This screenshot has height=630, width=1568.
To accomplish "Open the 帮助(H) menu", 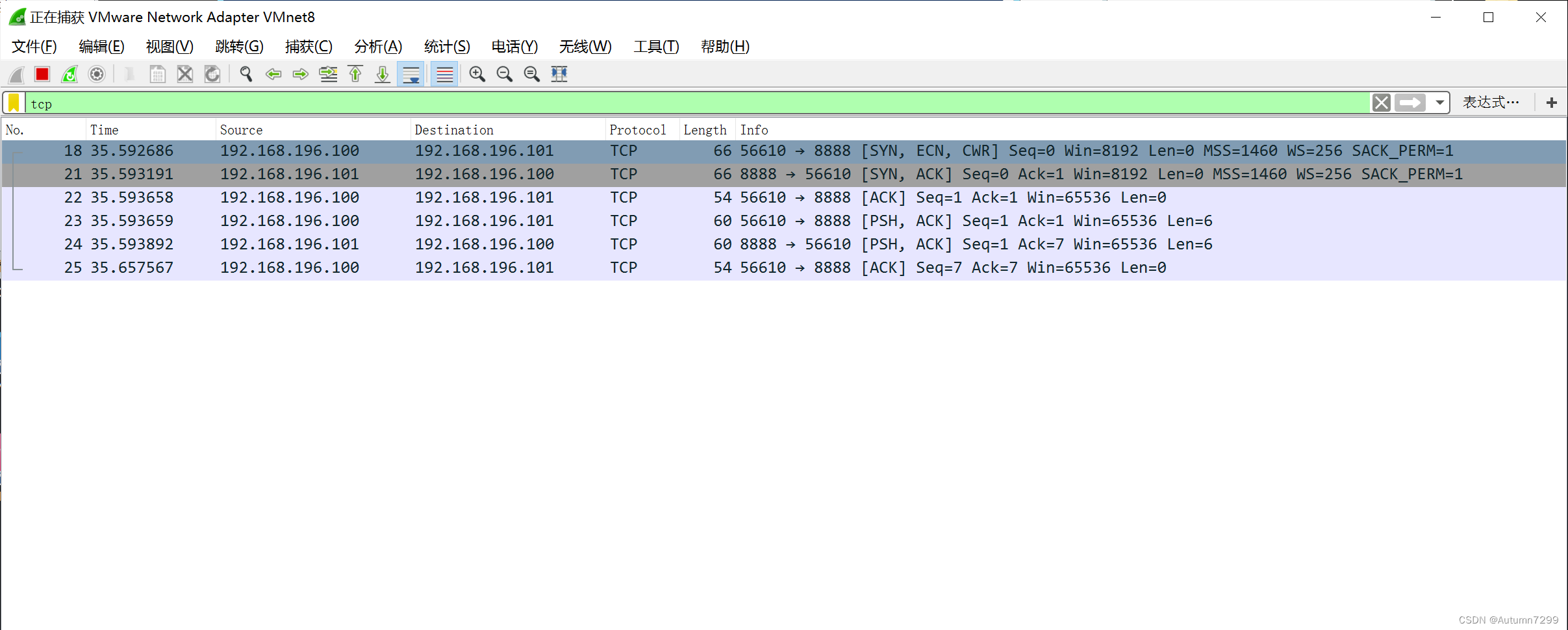I will (725, 47).
